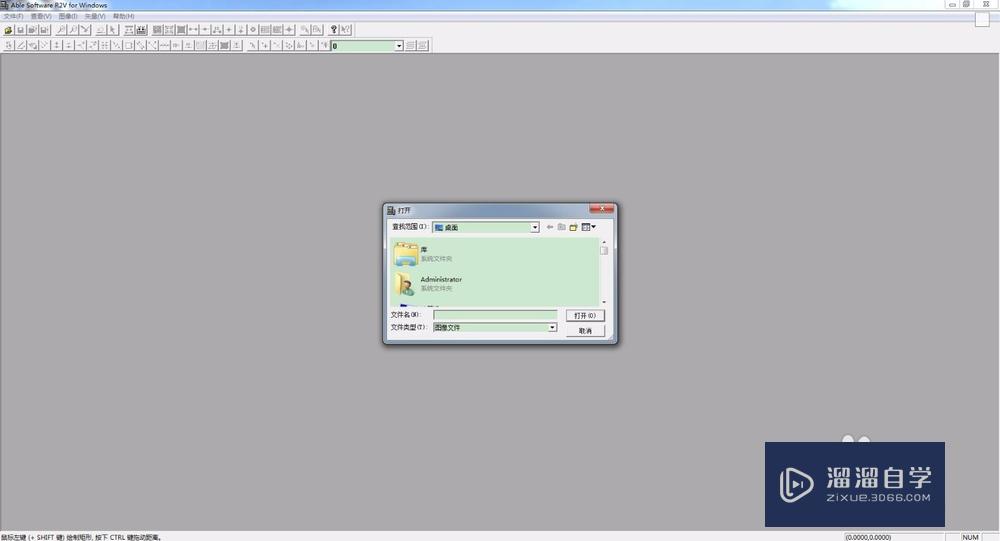Viewport: 1000px width, 541px height.
Task: Click the 取消 cancel button
Action: coord(585,331)
